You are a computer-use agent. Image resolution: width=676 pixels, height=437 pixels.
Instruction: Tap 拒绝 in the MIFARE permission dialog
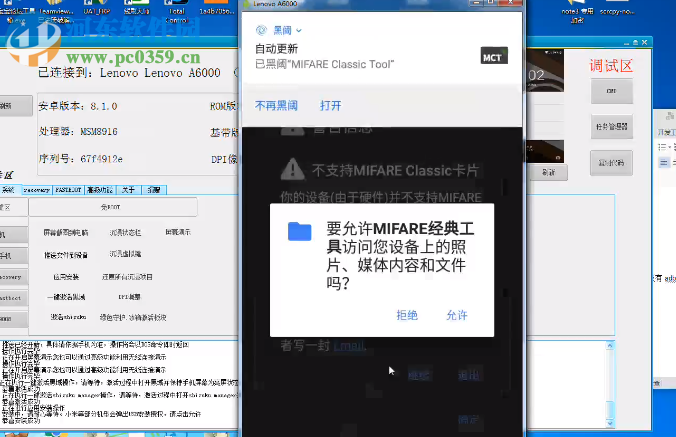[x=407, y=315]
